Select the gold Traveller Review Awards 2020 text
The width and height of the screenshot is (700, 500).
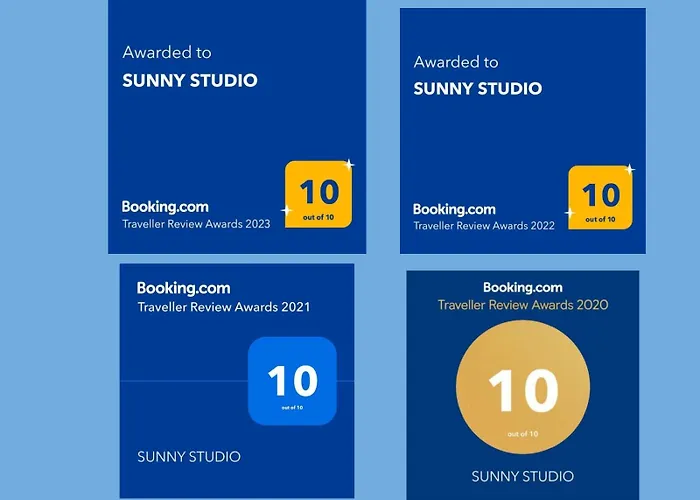point(522,305)
